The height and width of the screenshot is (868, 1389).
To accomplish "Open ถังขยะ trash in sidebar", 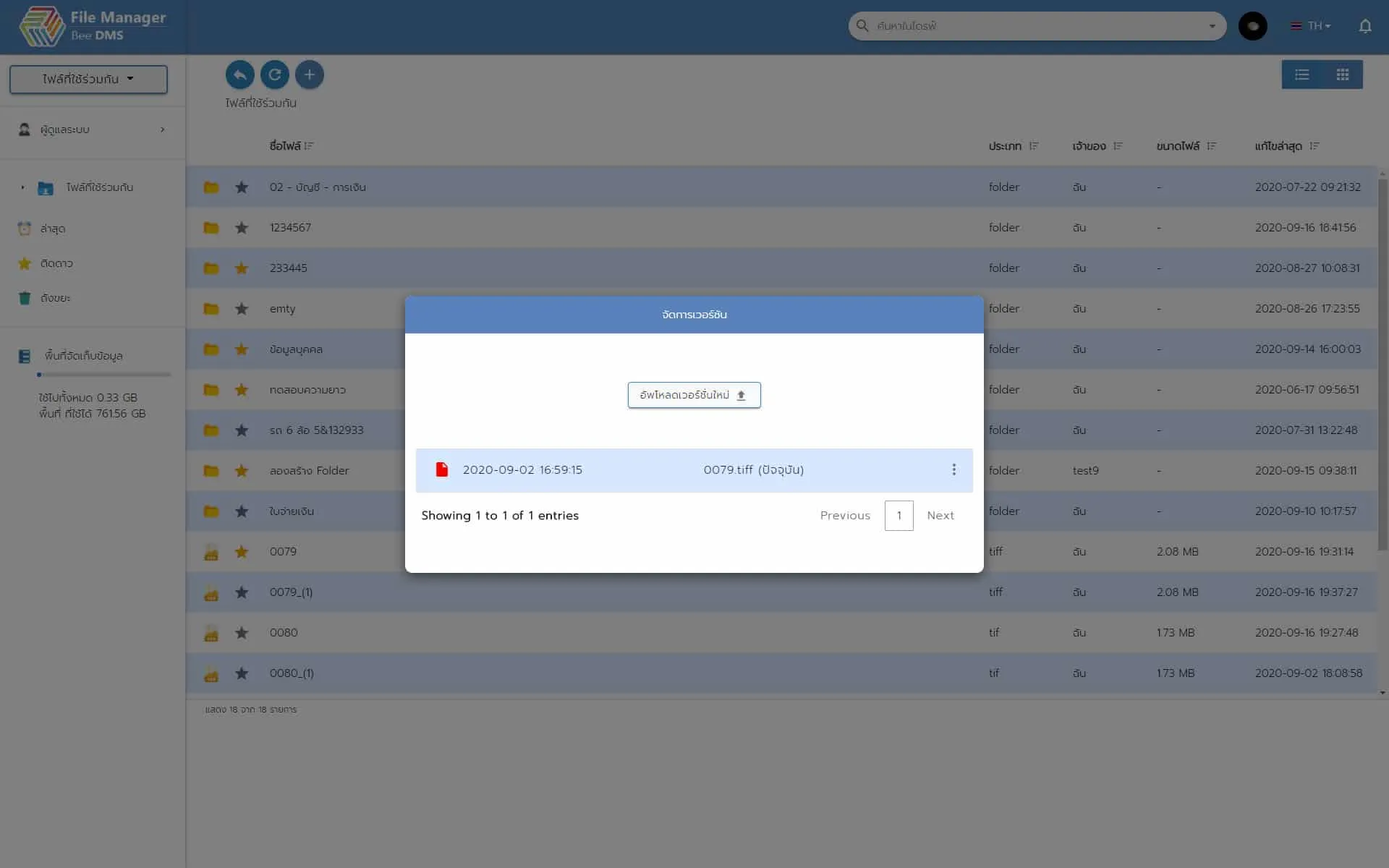I will pyautogui.click(x=55, y=298).
